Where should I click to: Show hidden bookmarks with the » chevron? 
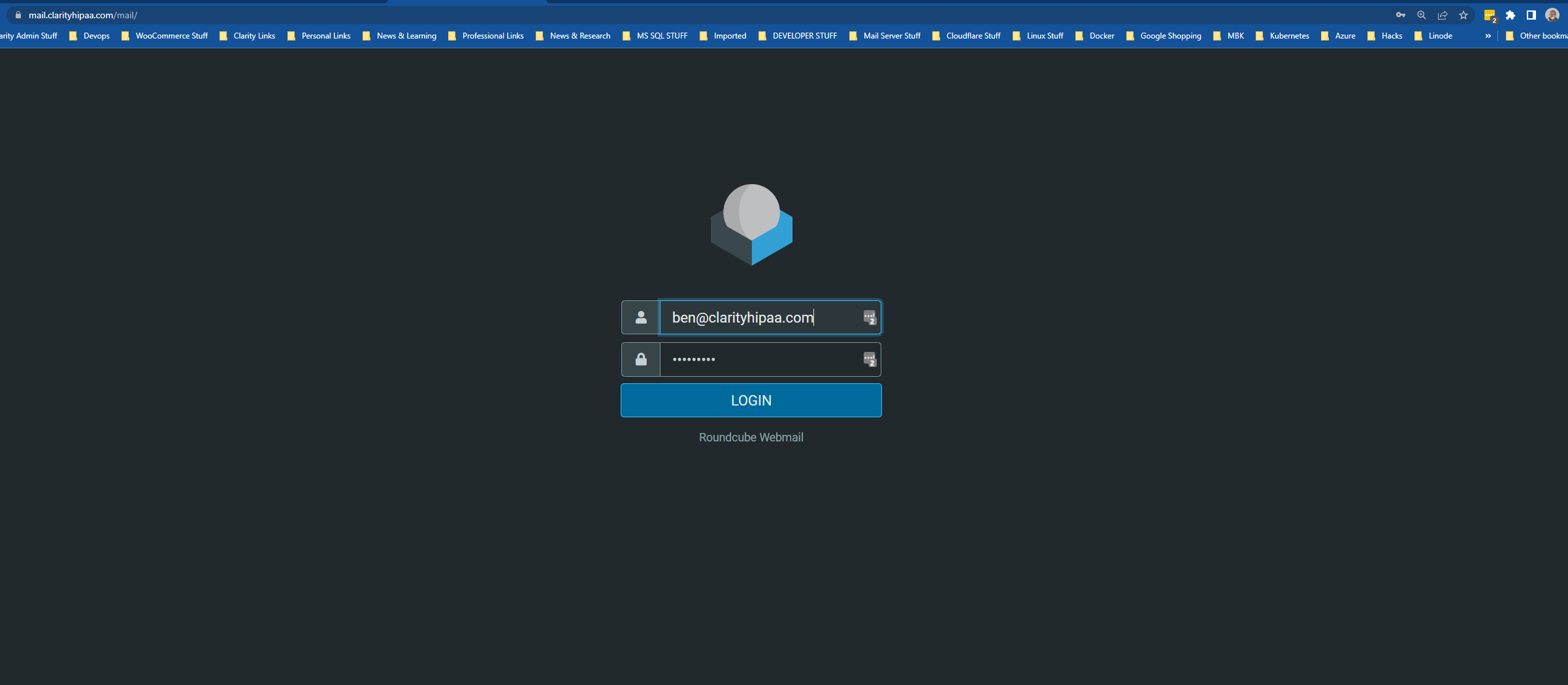pos(1488,36)
